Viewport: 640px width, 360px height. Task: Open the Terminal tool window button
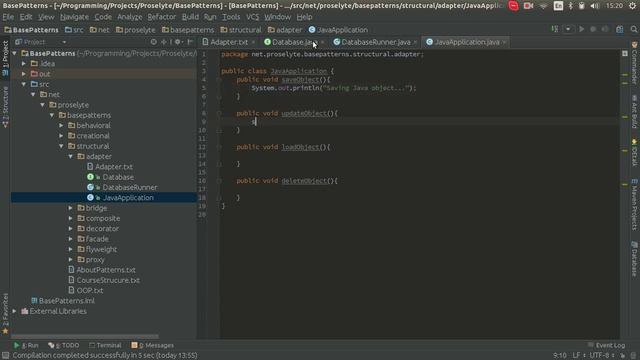pos(105,345)
